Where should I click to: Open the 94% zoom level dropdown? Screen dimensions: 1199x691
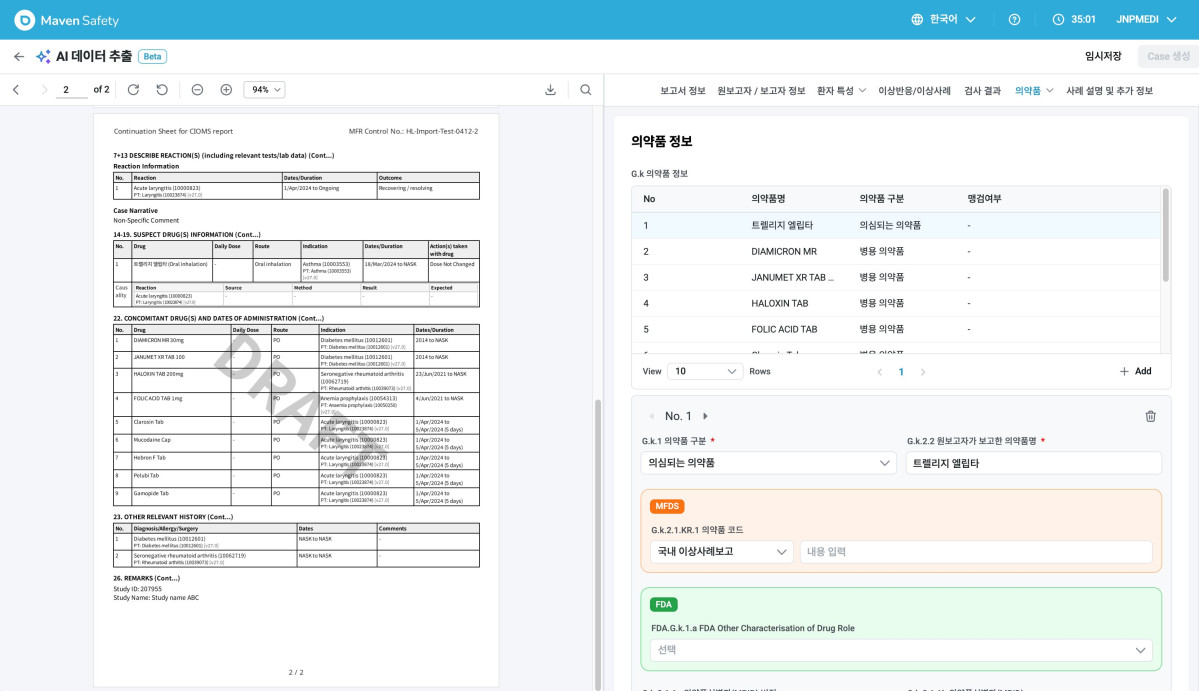pos(264,89)
